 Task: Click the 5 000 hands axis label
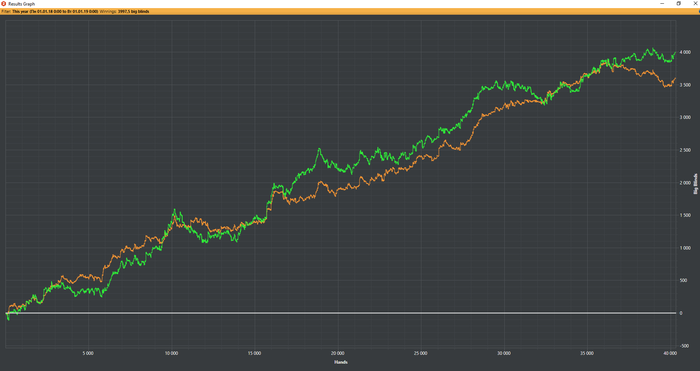click(x=88, y=353)
